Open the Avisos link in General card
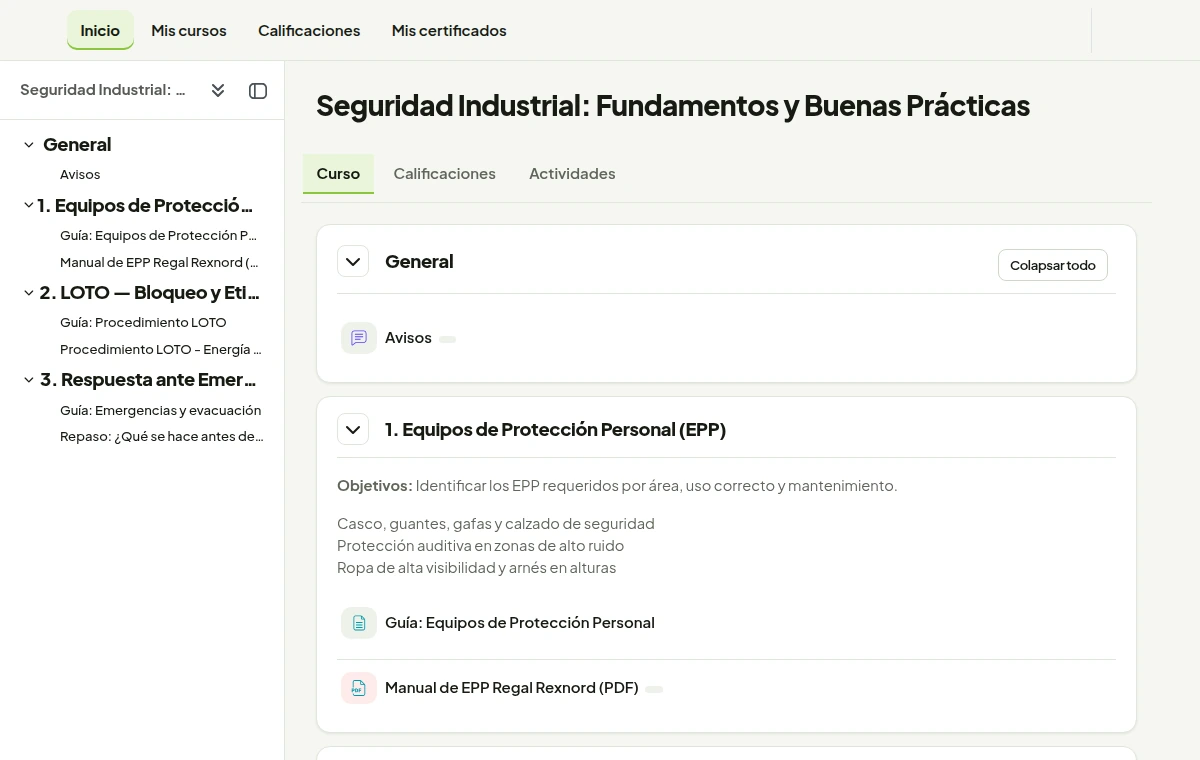 (x=408, y=338)
